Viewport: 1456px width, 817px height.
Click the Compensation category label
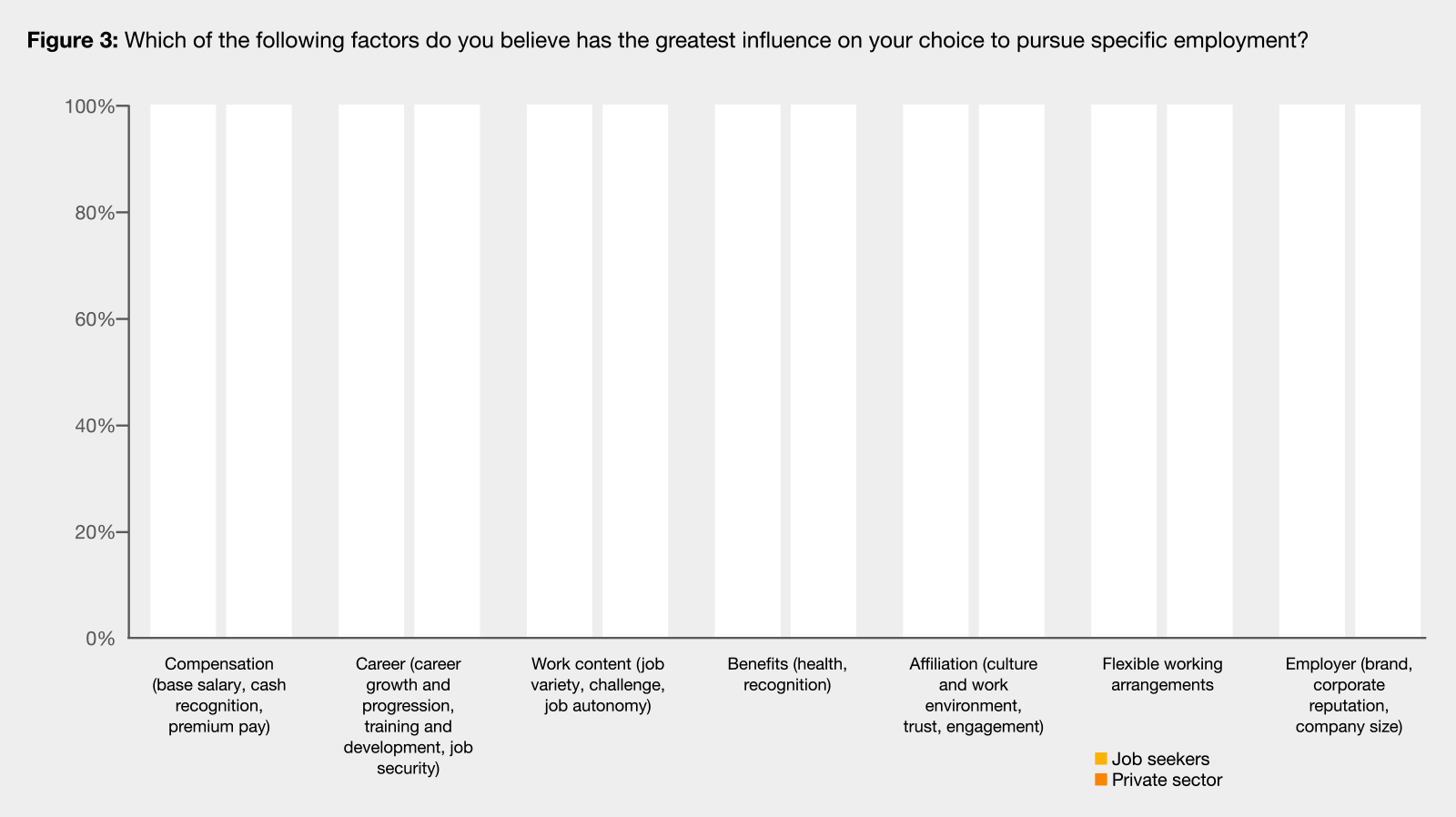(219, 695)
